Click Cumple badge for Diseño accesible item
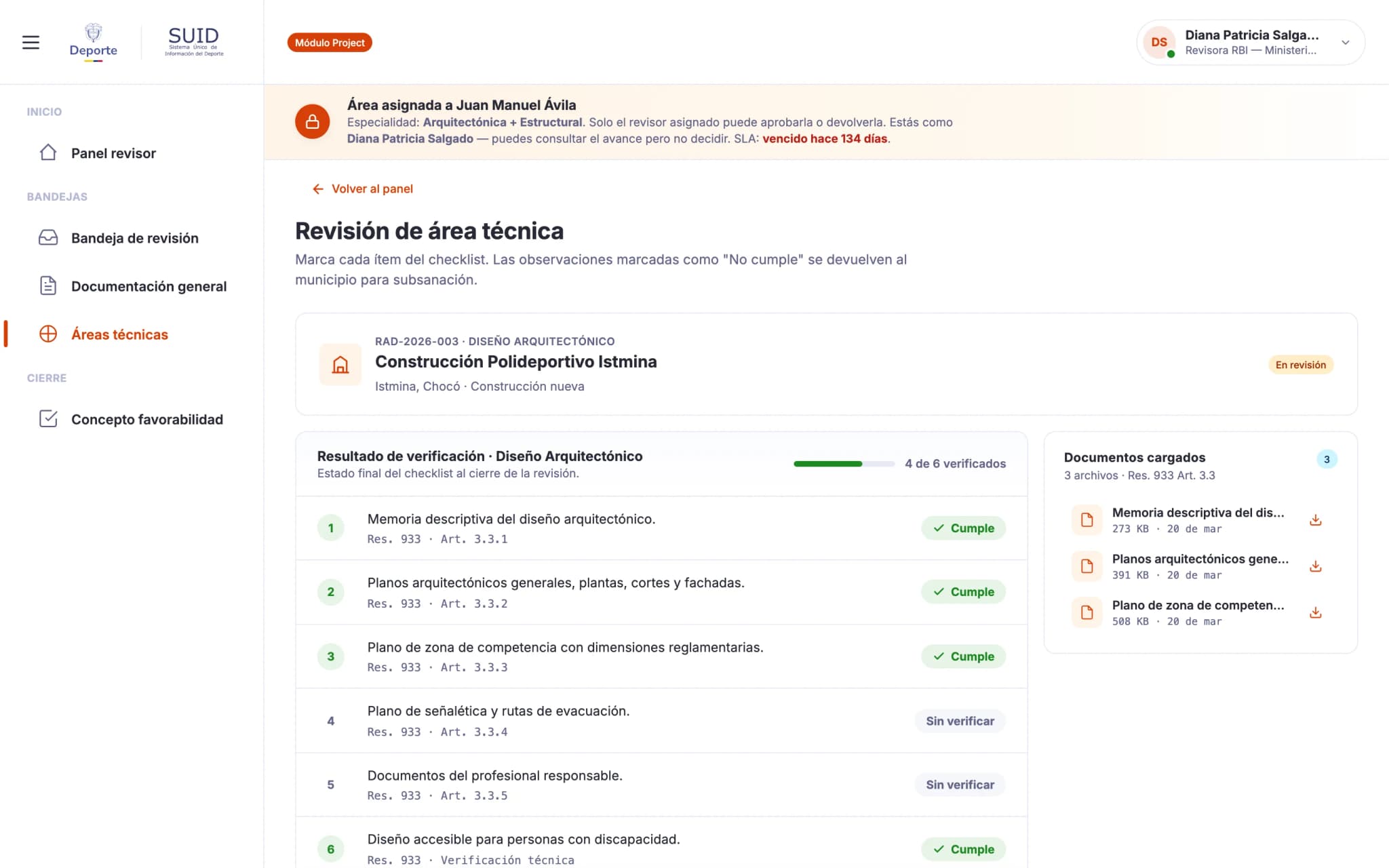 pyautogui.click(x=963, y=848)
